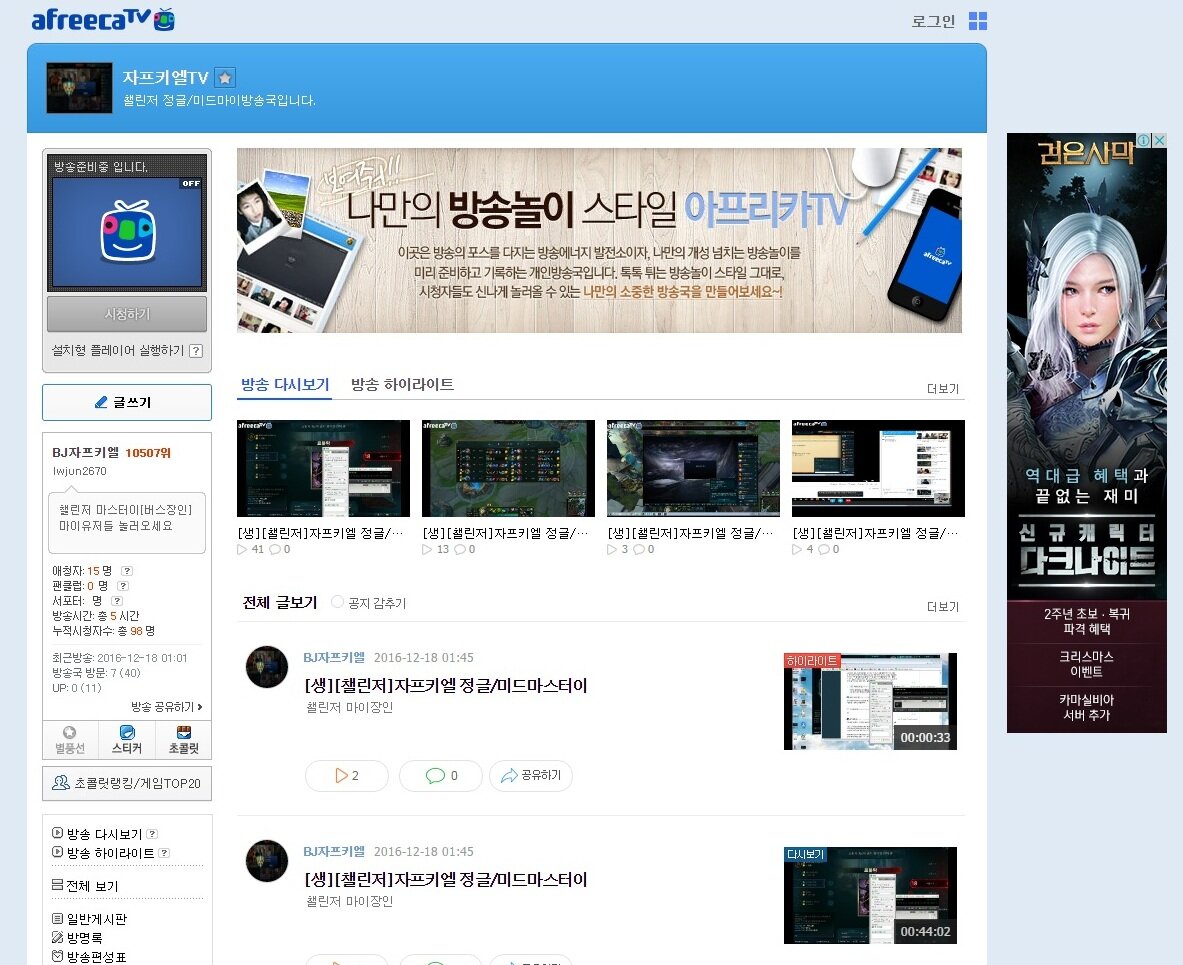
Task: Open help icon beside sidebar 방송 다시보기
Action: click(152, 834)
